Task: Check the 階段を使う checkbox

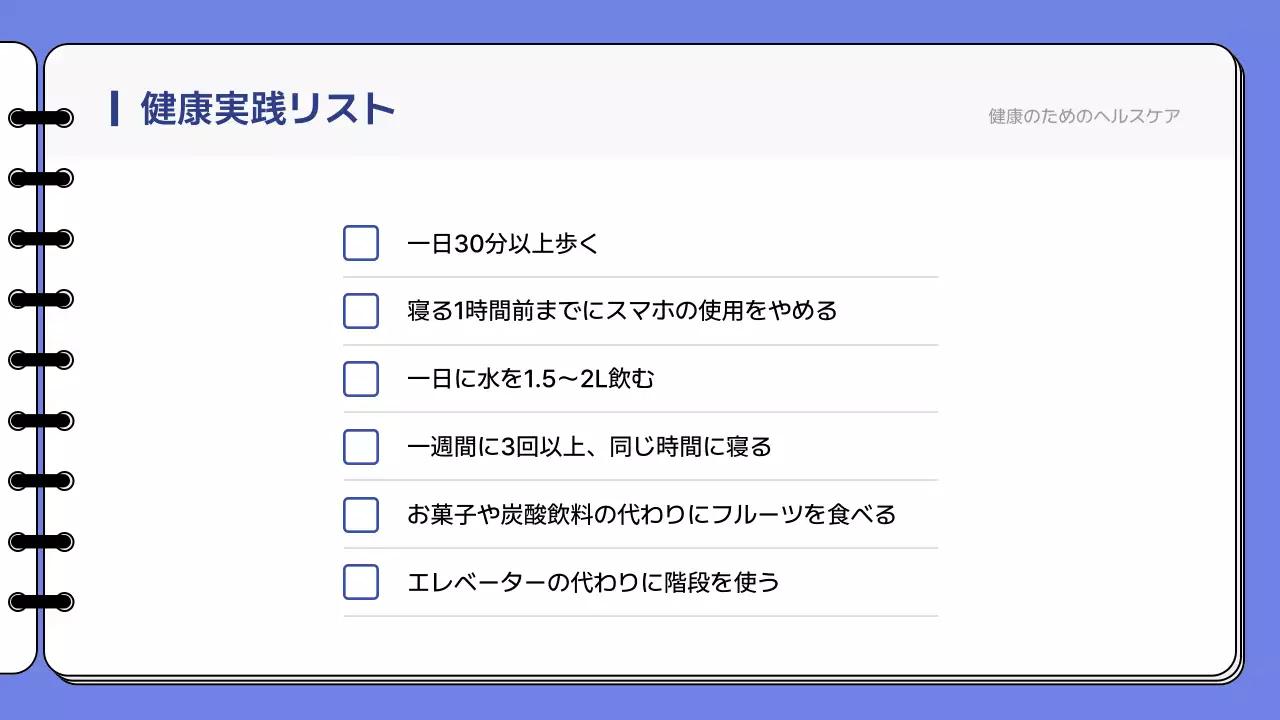Action: click(x=361, y=582)
